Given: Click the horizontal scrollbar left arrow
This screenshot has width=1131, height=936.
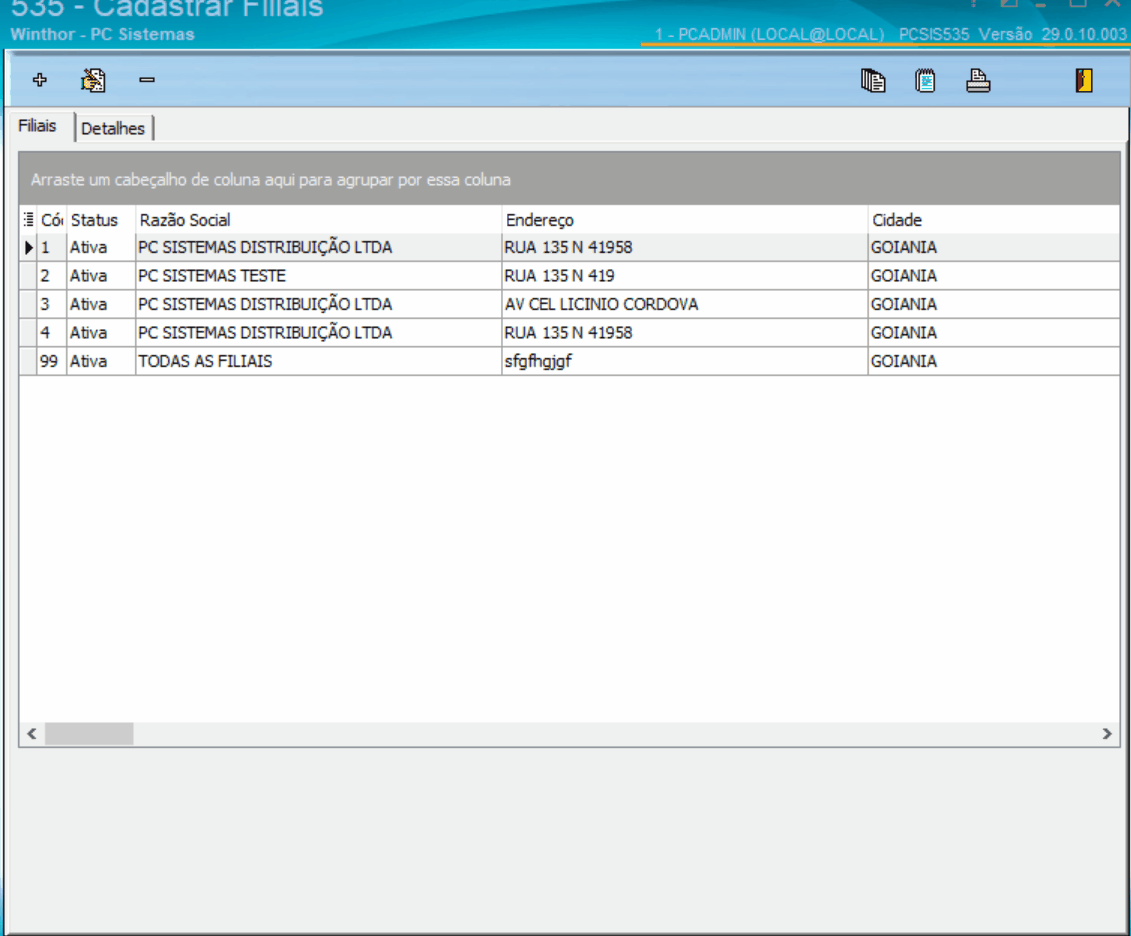Looking at the screenshot, I should [x=32, y=733].
